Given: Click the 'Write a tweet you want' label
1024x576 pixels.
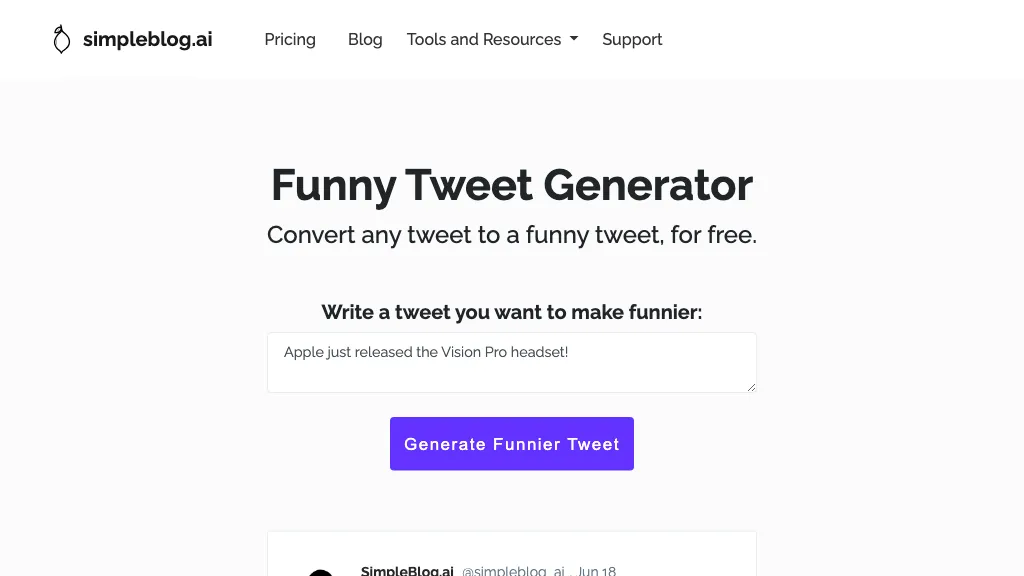Looking at the screenshot, I should [512, 312].
